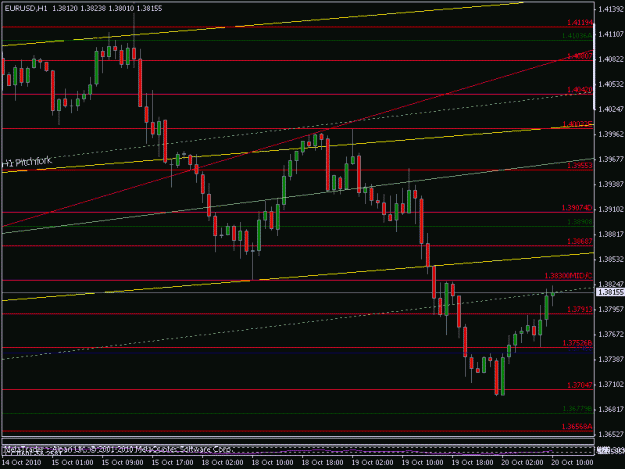Click the 18 Oct 18:00 time label
The image size is (625, 469).
pos(322,462)
